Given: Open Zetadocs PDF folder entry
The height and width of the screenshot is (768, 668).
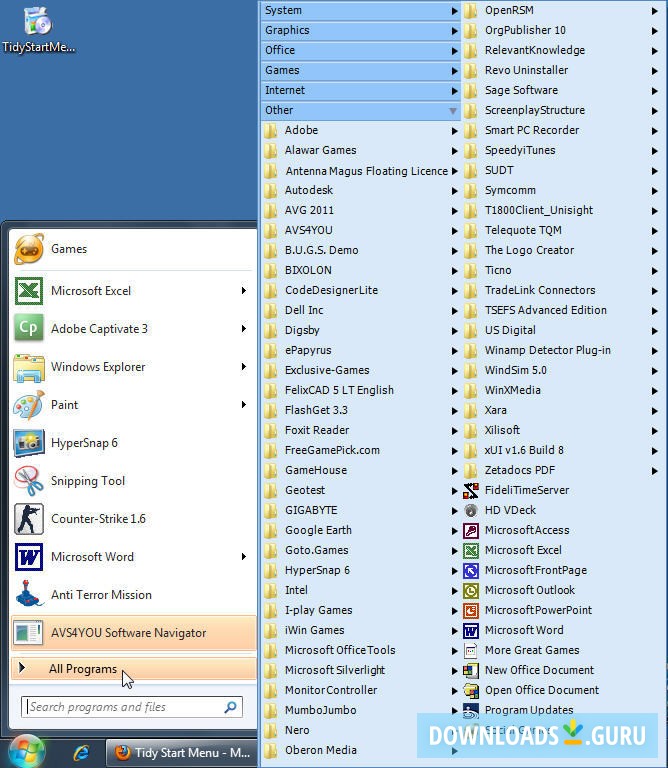Looking at the screenshot, I should (x=561, y=470).
